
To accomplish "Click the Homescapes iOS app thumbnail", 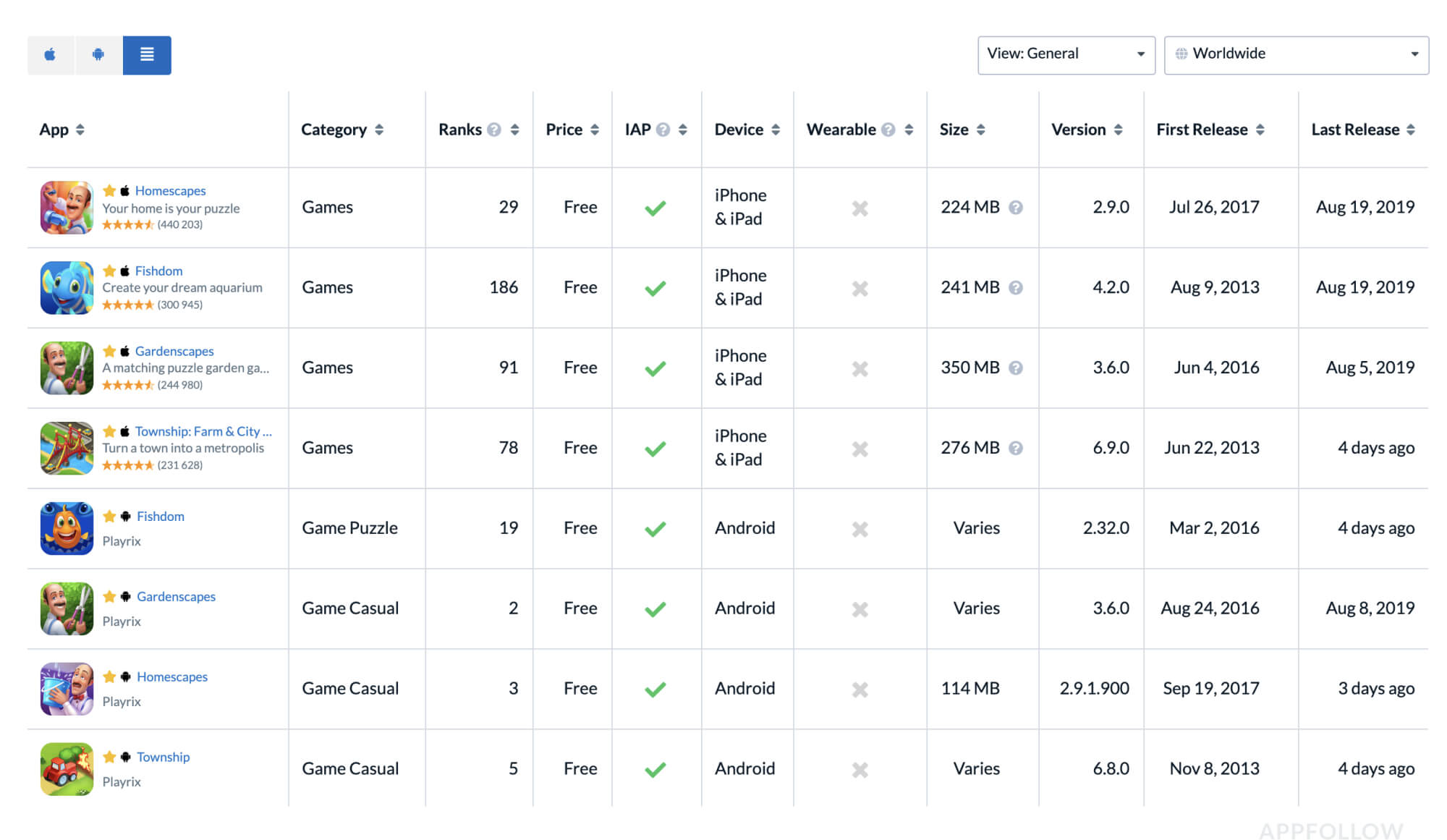I will point(67,208).
